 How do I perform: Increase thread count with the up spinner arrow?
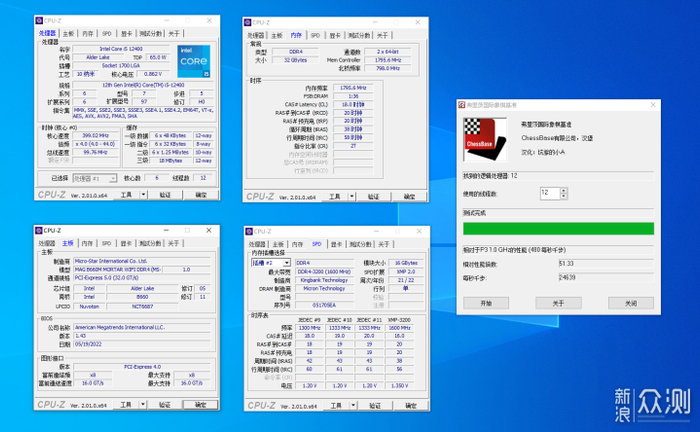(561, 190)
